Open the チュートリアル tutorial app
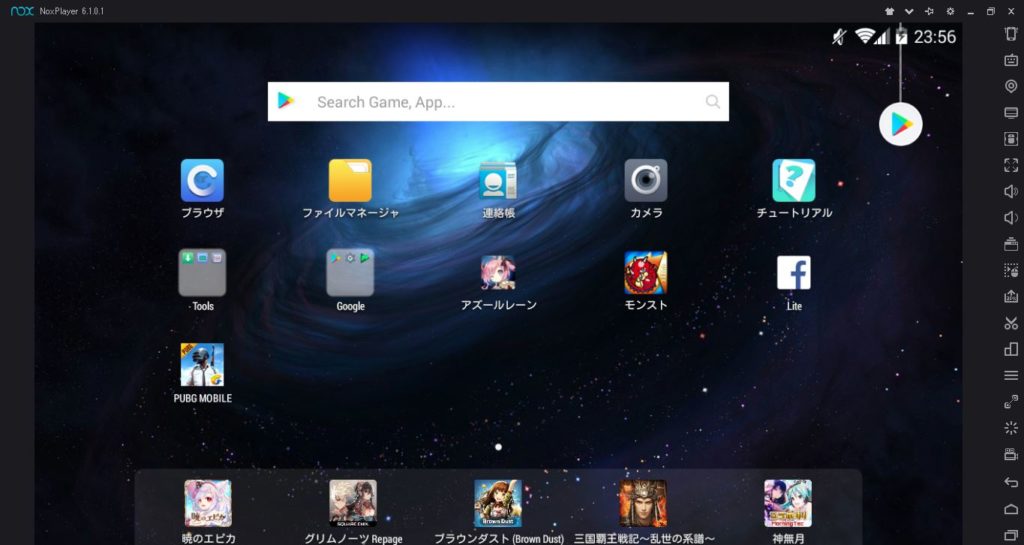 click(793, 181)
